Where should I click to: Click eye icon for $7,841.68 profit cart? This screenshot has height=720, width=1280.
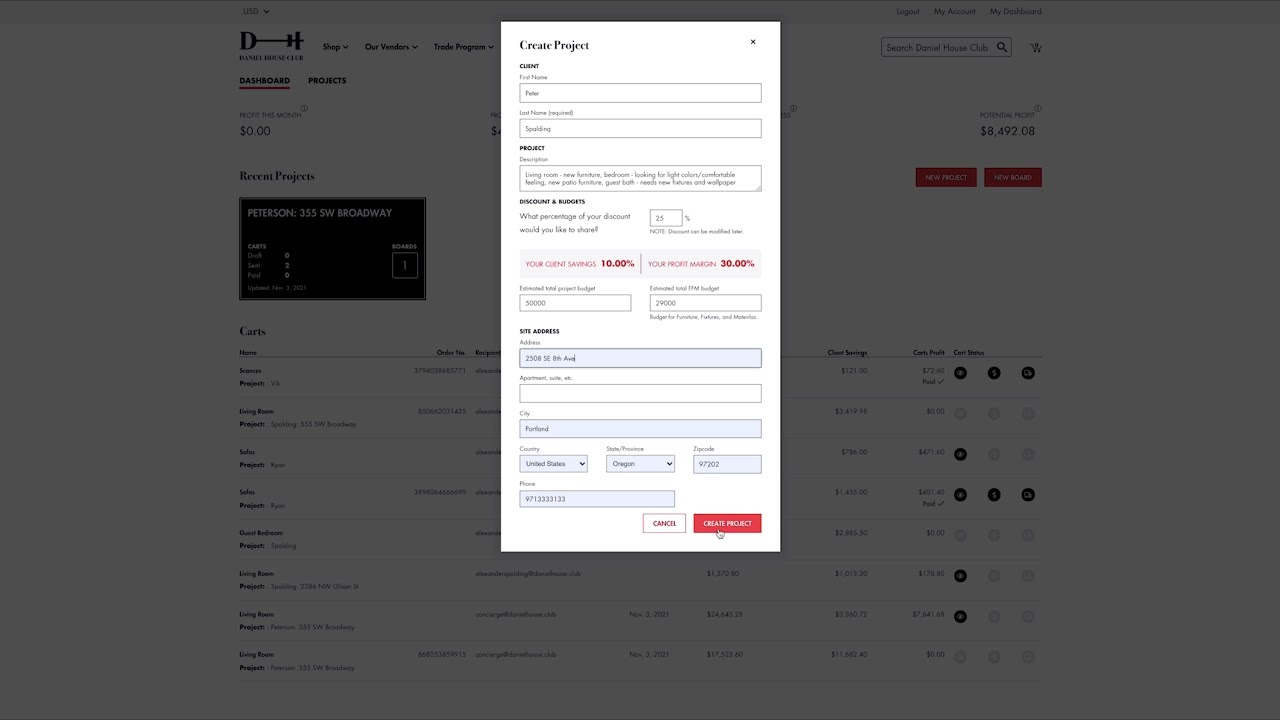pyautogui.click(x=960, y=617)
